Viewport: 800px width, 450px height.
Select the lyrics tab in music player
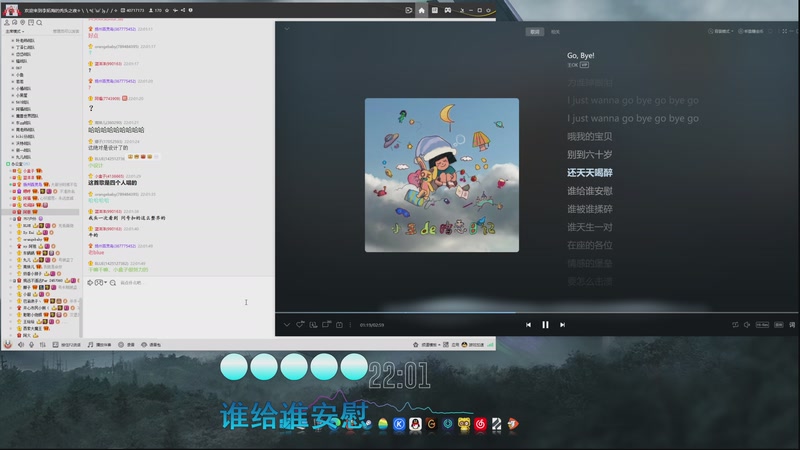click(534, 32)
